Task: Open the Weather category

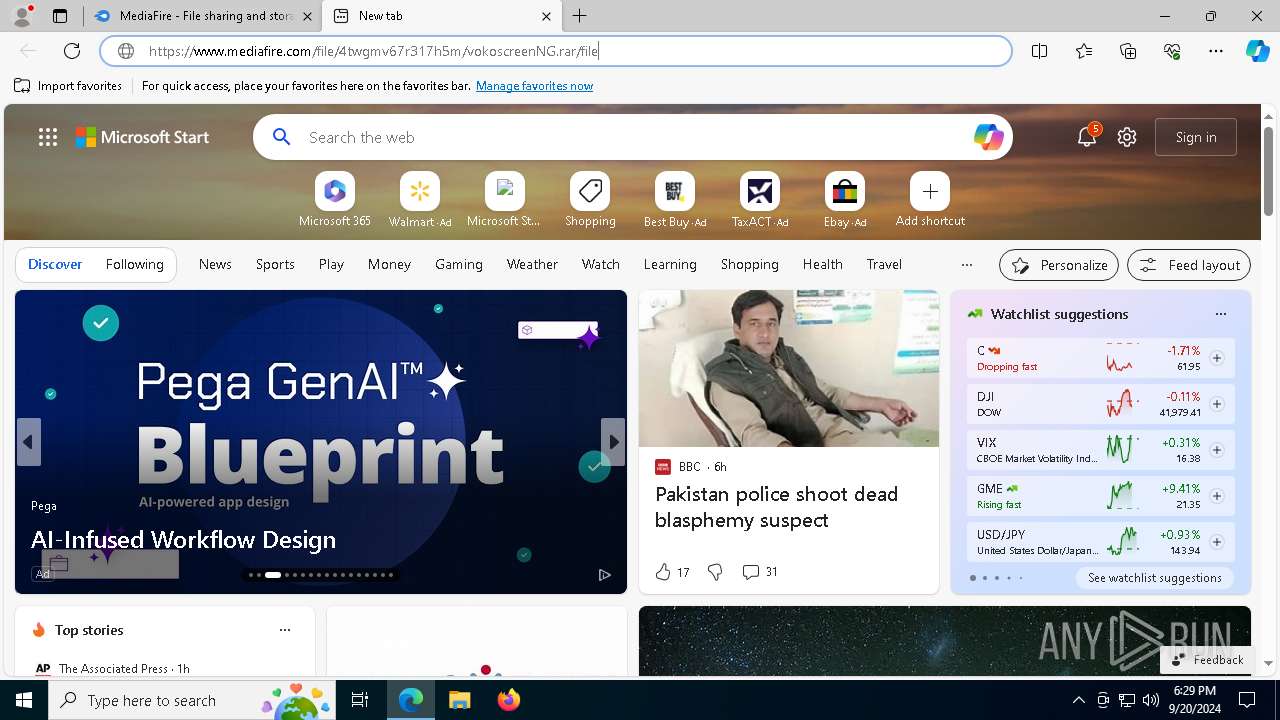Action: [x=532, y=265]
